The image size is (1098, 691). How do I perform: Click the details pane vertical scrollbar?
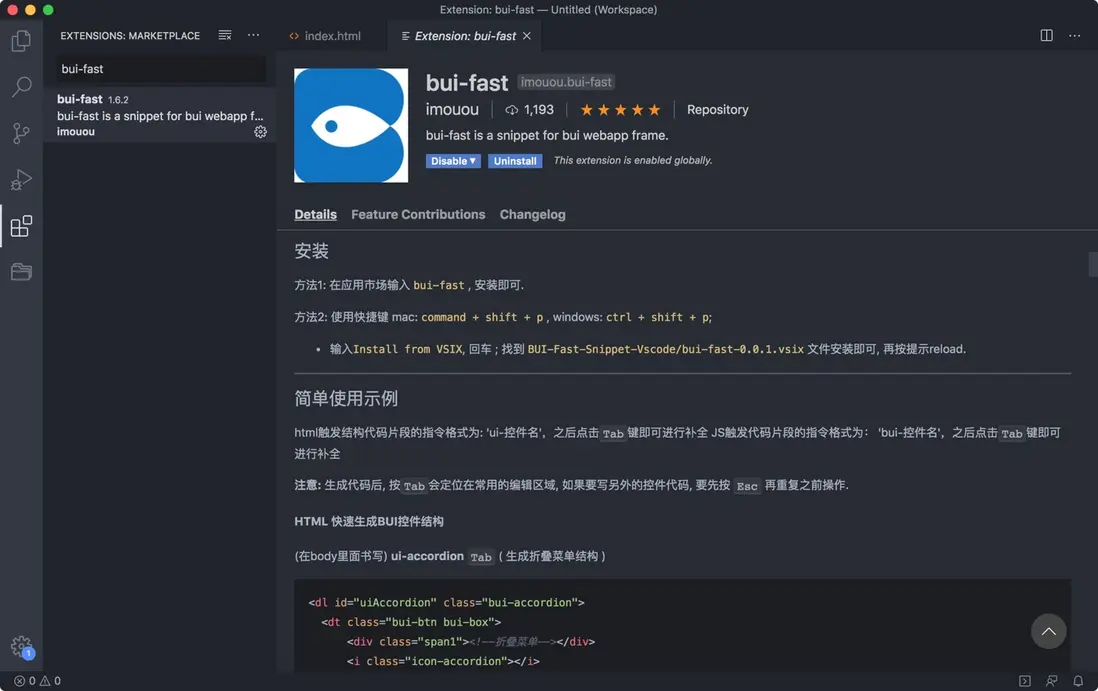tap(1093, 265)
